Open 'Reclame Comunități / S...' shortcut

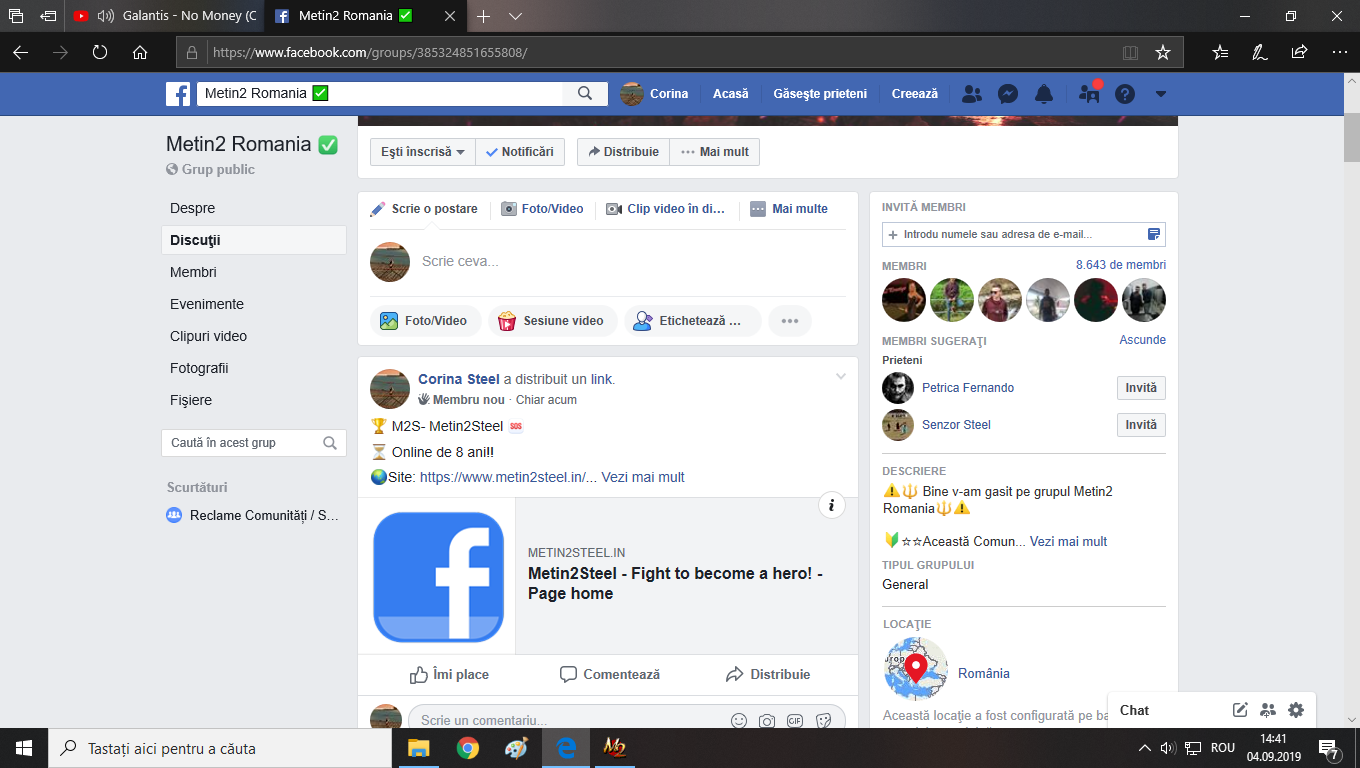tap(254, 515)
